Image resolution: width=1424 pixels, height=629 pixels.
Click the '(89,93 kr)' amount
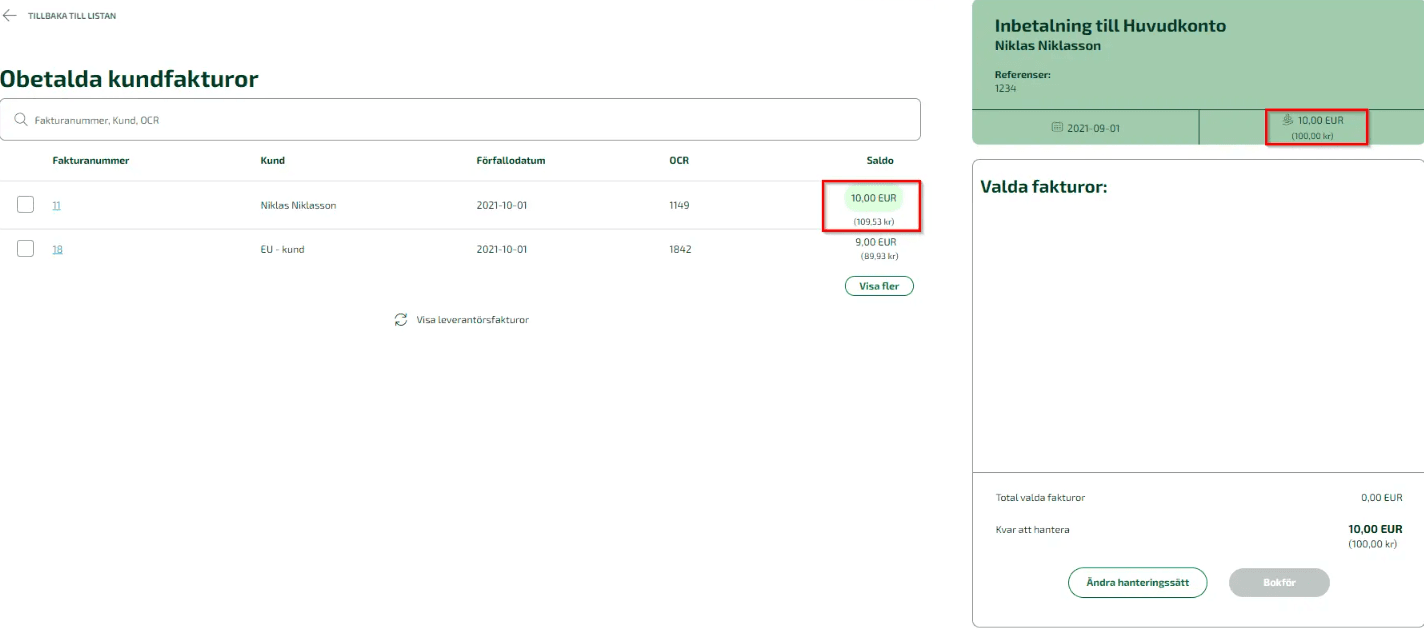pos(879,256)
